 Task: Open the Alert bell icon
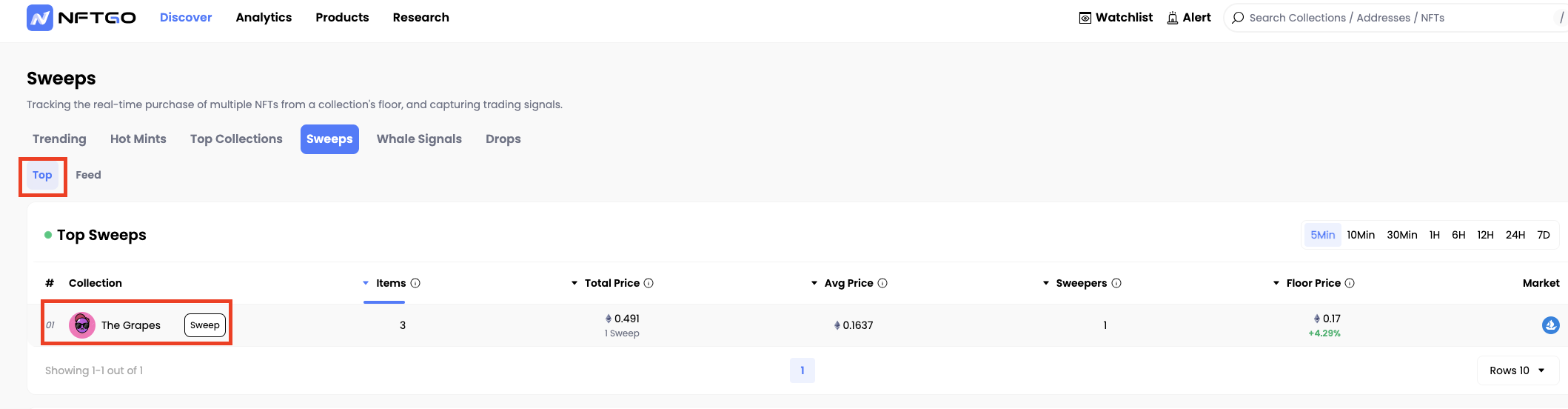tap(1173, 18)
